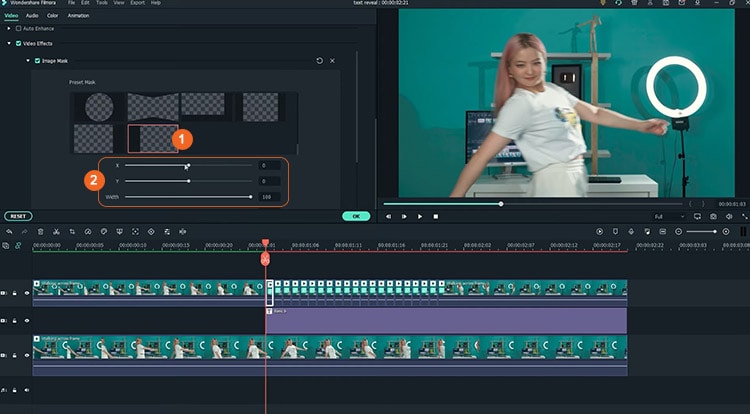
Task: Open the Export menu
Action: click(x=137, y=3)
